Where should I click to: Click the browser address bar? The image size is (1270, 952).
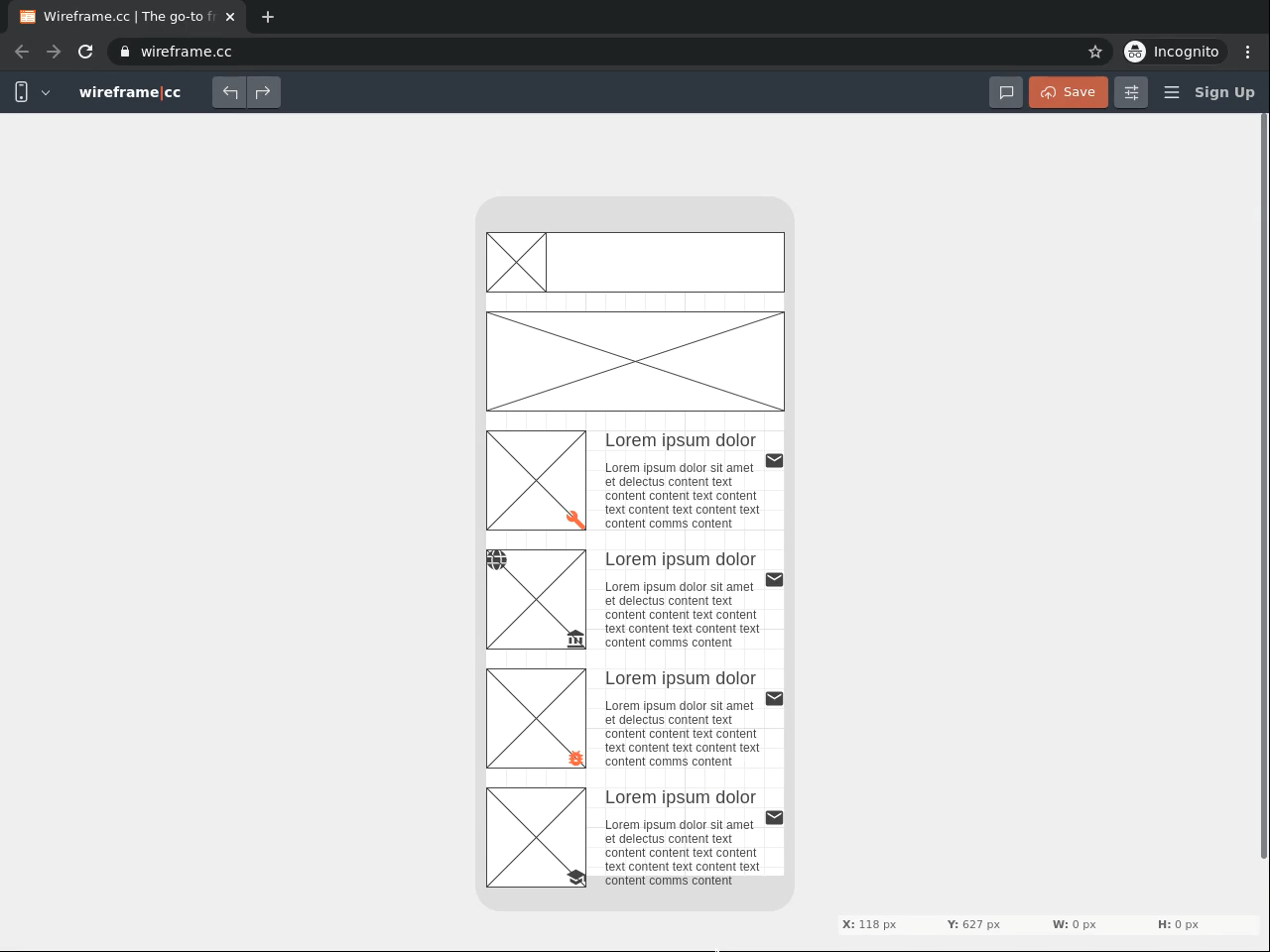point(607,52)
